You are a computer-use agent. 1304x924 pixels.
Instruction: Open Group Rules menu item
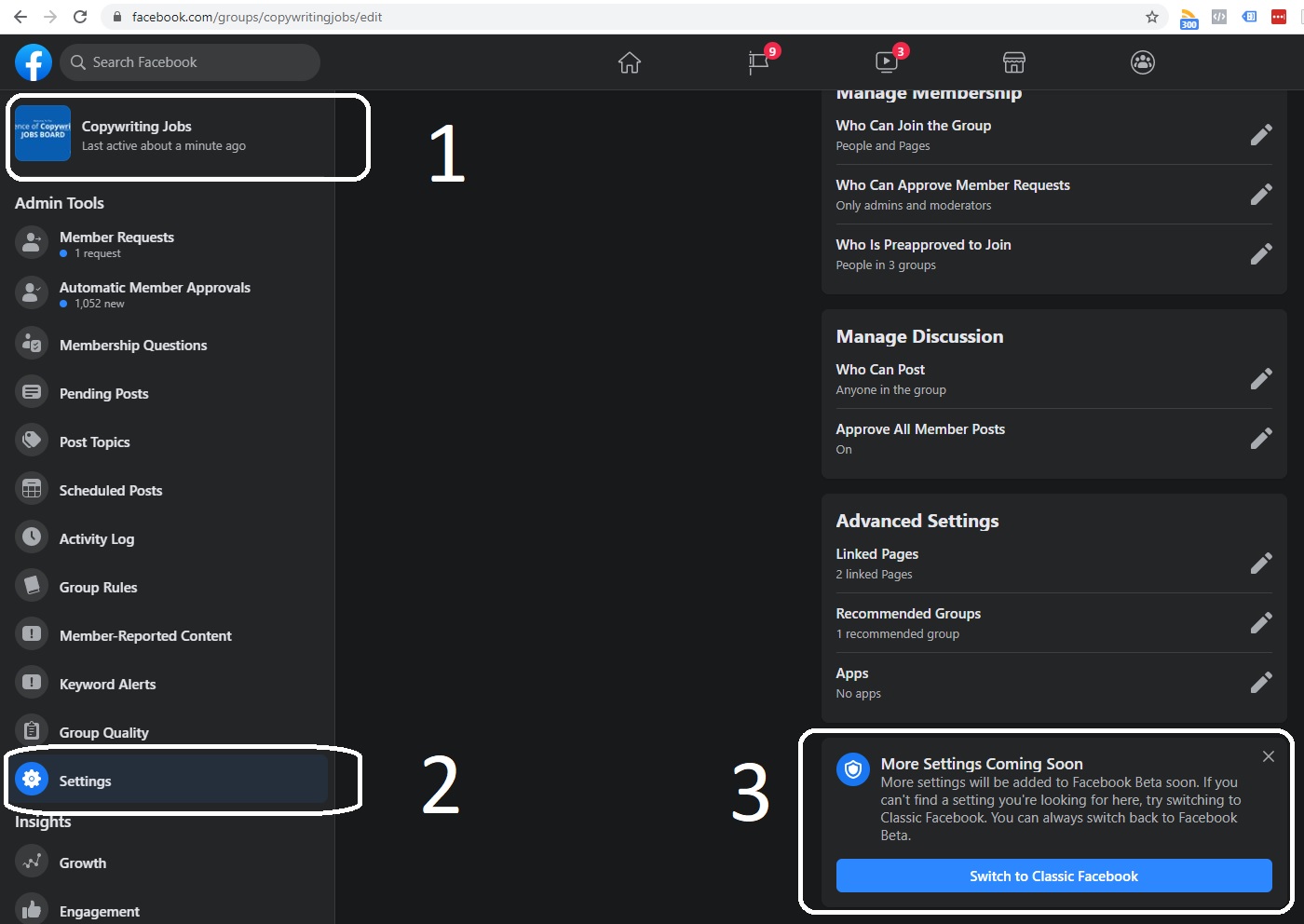[168, 587]
